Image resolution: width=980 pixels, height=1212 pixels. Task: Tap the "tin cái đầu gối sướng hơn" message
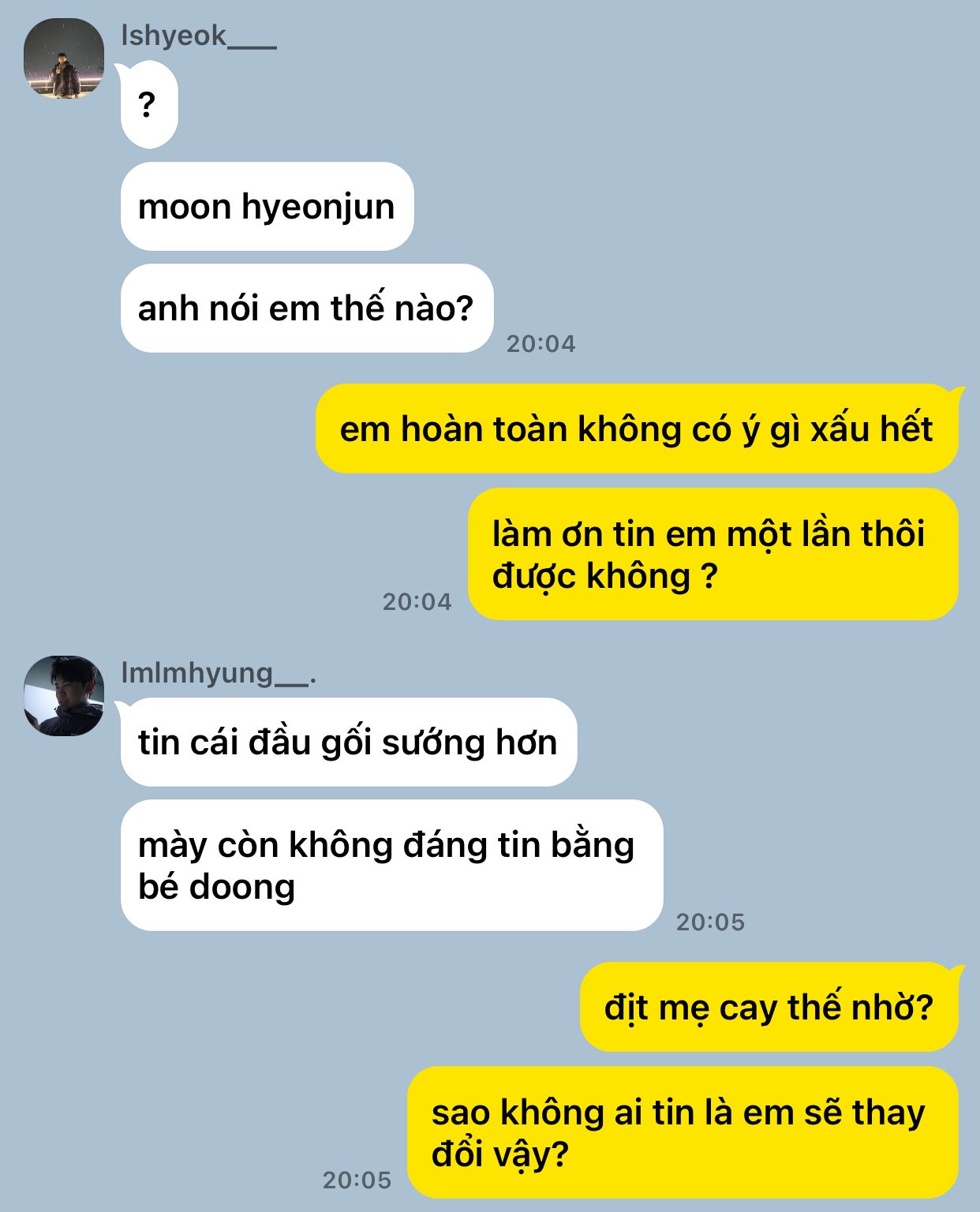click(x=349, y=743)
